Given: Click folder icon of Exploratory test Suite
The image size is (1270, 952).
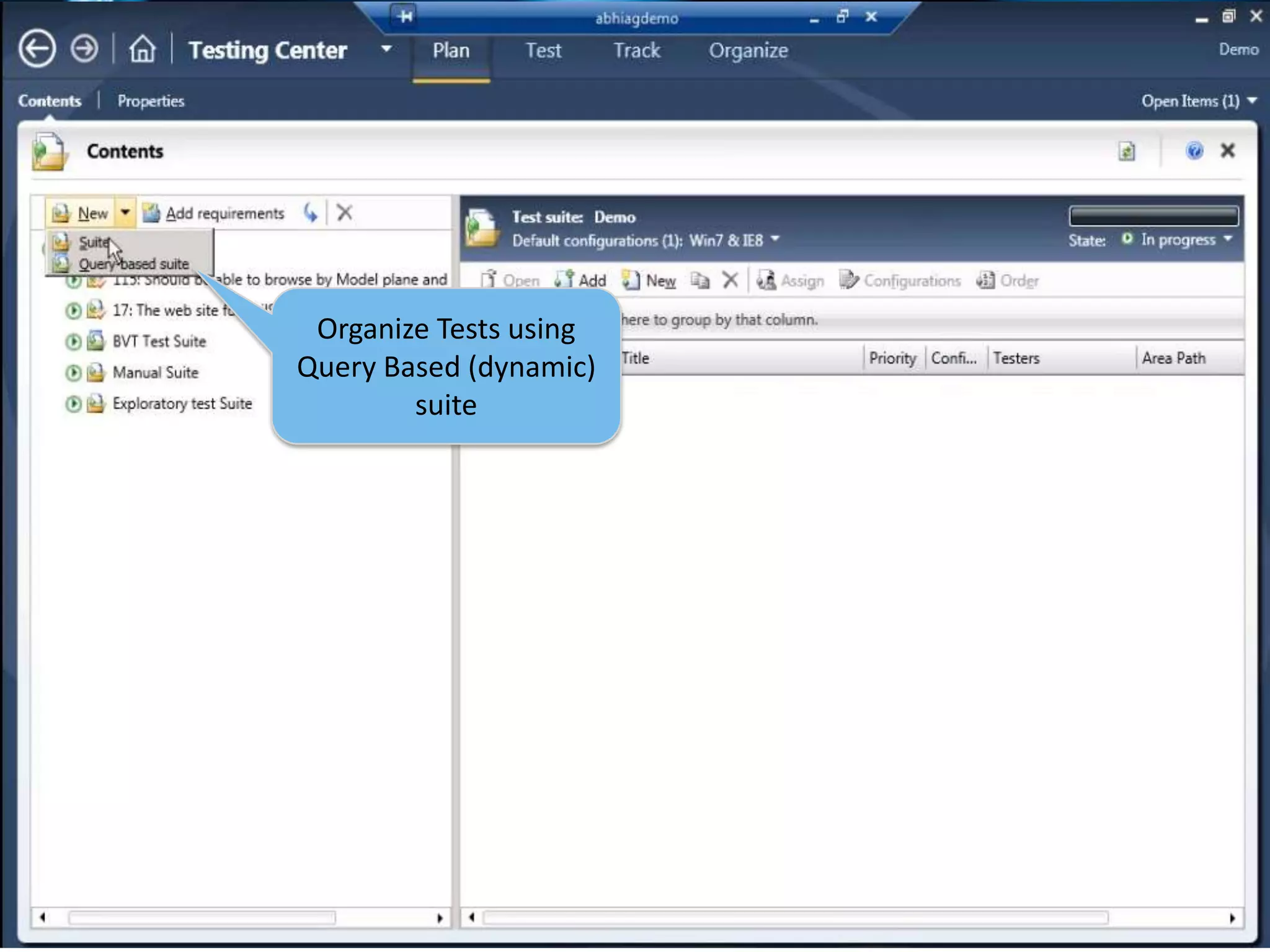Looking at the screenshot, I should pos(95,403).
